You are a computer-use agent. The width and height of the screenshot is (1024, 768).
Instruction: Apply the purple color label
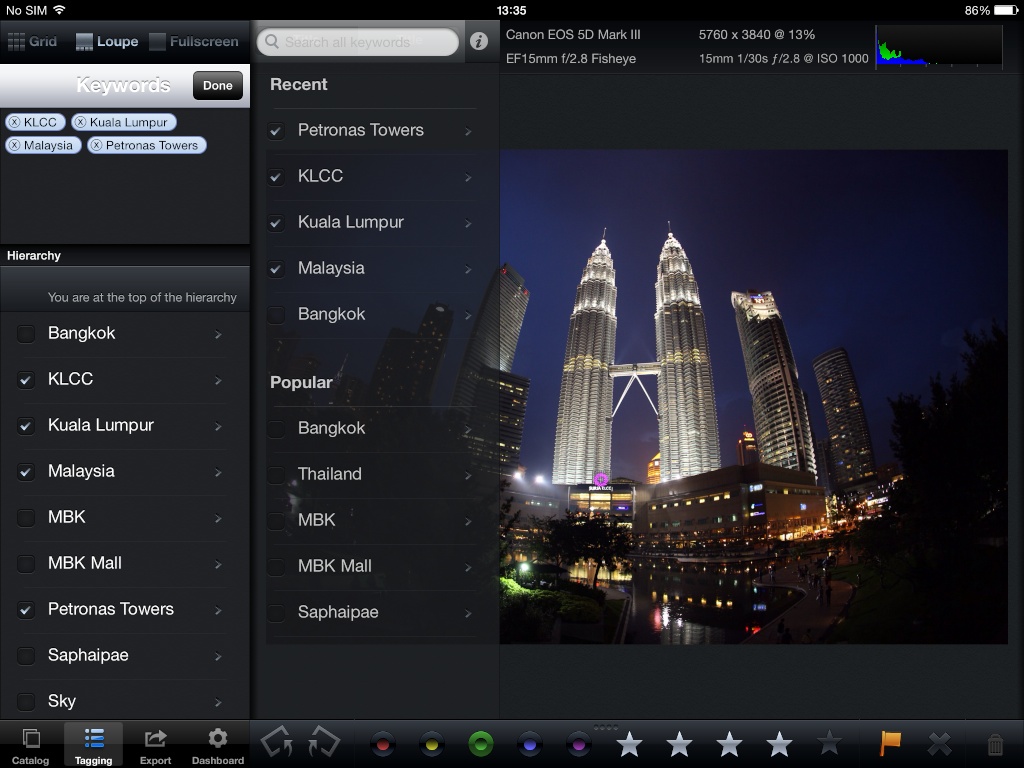(x=579, y=744)
